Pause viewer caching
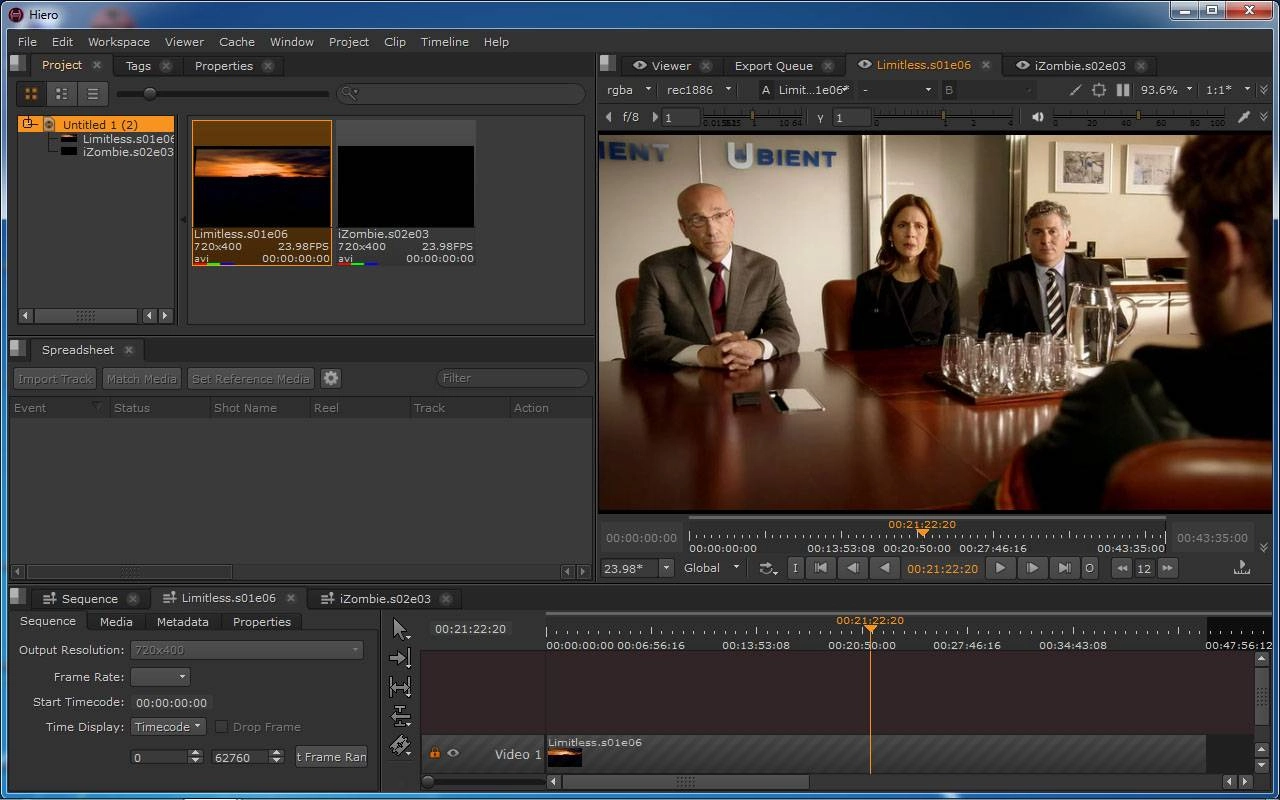 tap(1123, 90)
